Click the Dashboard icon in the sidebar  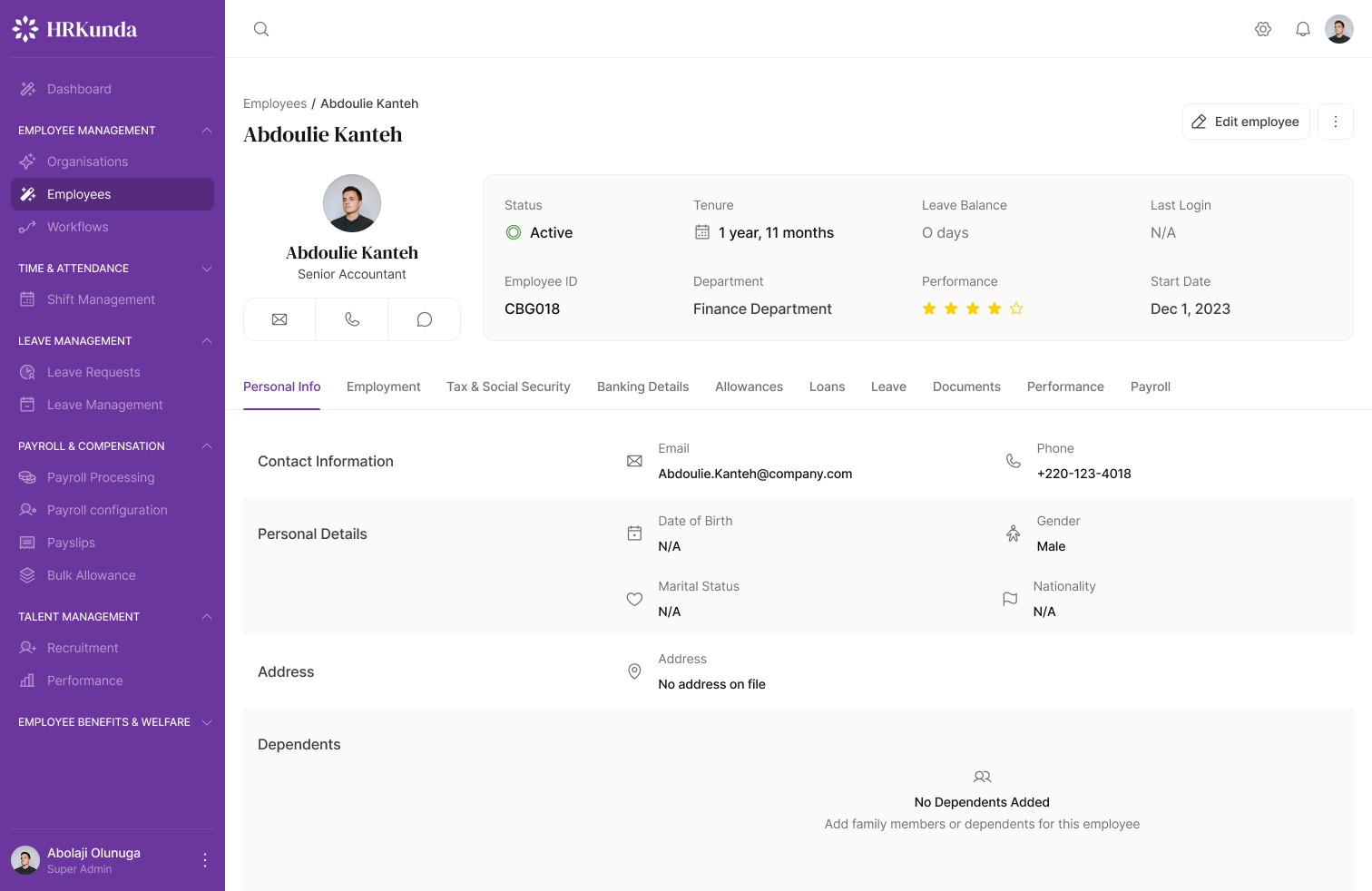26,88
